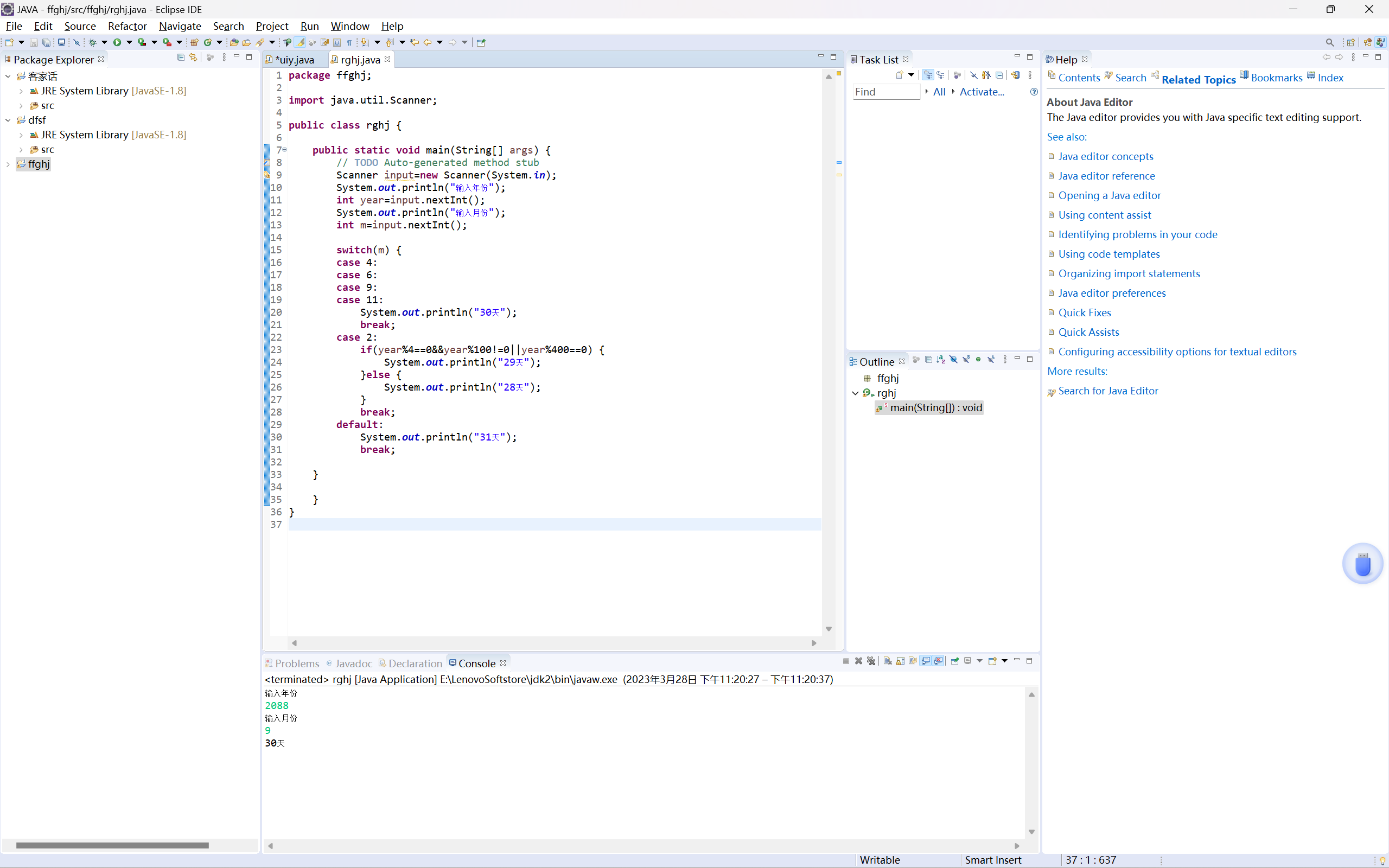
Task: Switch to the *uiy.java editor tab
Action: click(x=294, y=60)
